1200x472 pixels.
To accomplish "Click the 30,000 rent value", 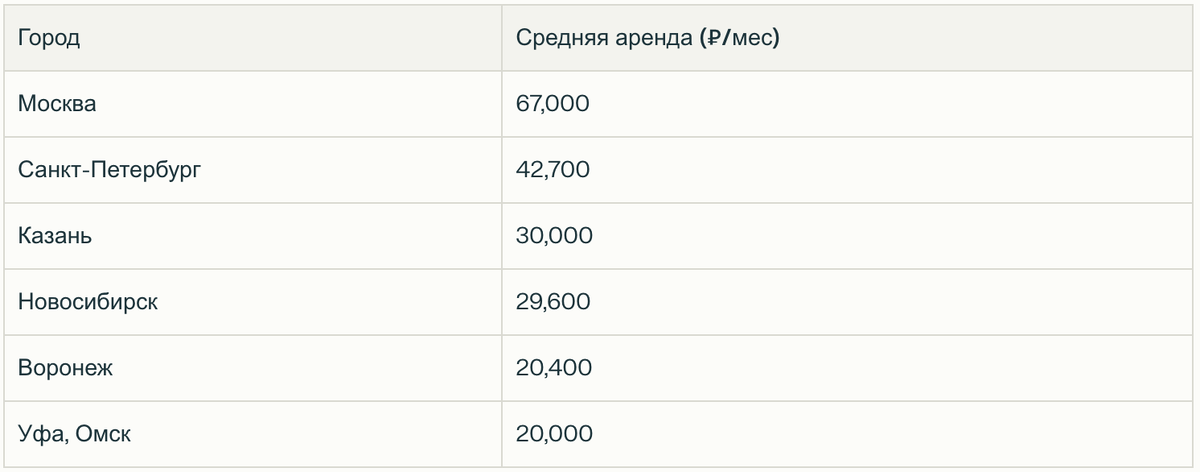I will [554, 236].
